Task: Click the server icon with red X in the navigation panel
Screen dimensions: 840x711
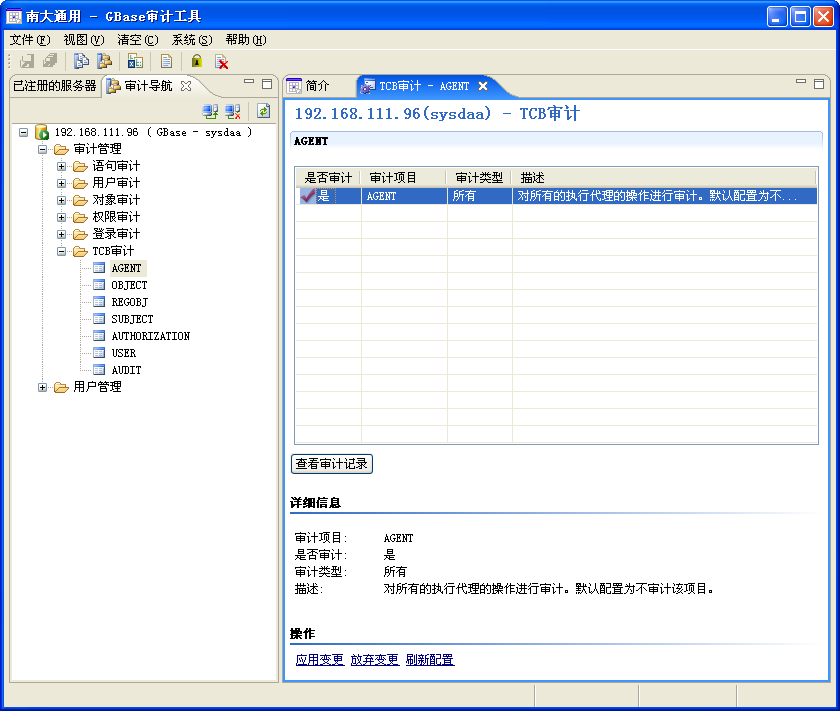Action: 233,111
